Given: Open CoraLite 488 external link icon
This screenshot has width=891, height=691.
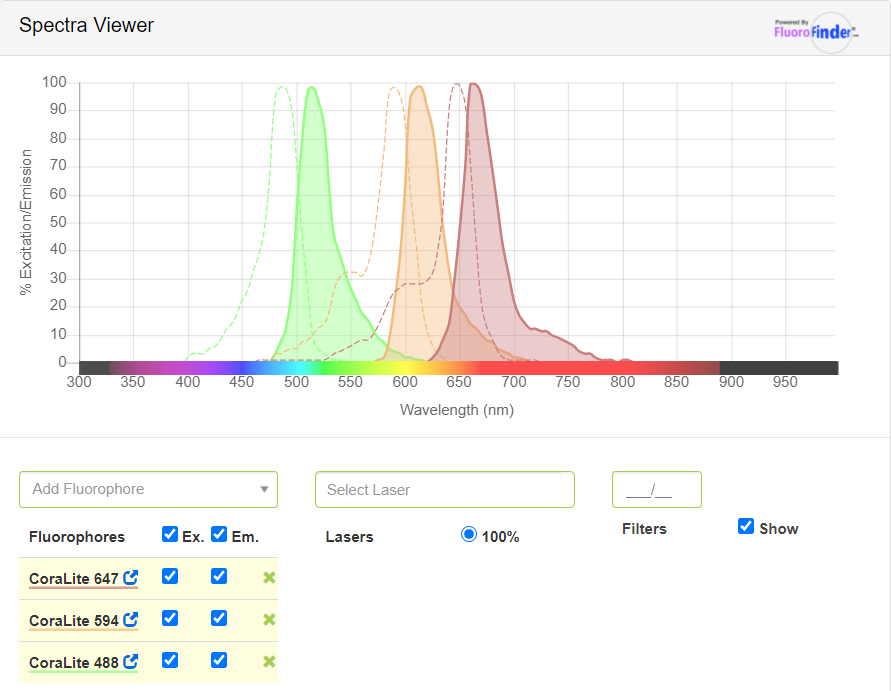Looking at the screenshot, I should pos(130,662).
